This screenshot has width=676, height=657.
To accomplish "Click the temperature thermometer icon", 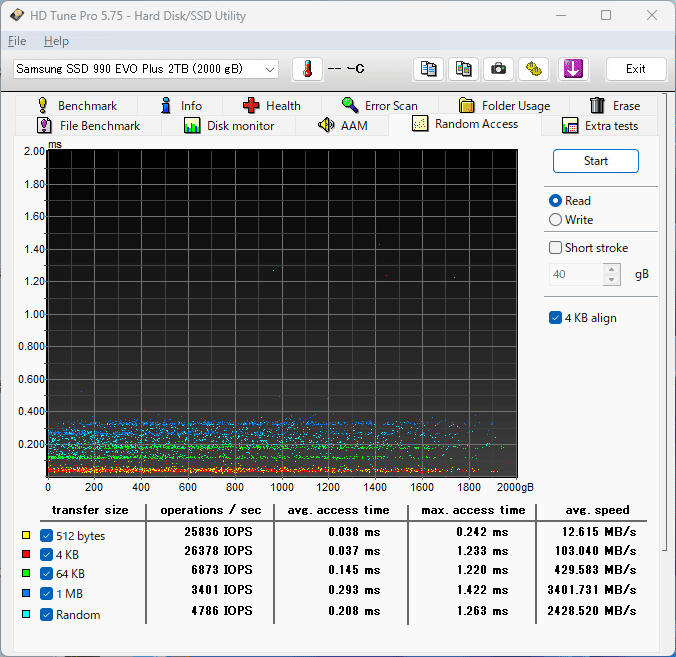I will (307, 69).
